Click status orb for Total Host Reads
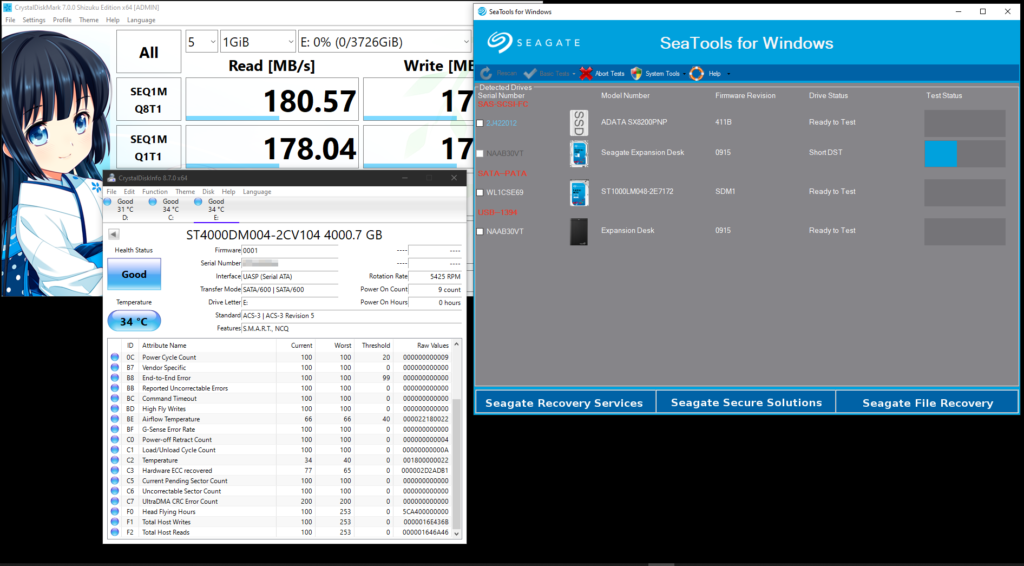Screen dimensions: 1024x566 click(x=115, y=532)
